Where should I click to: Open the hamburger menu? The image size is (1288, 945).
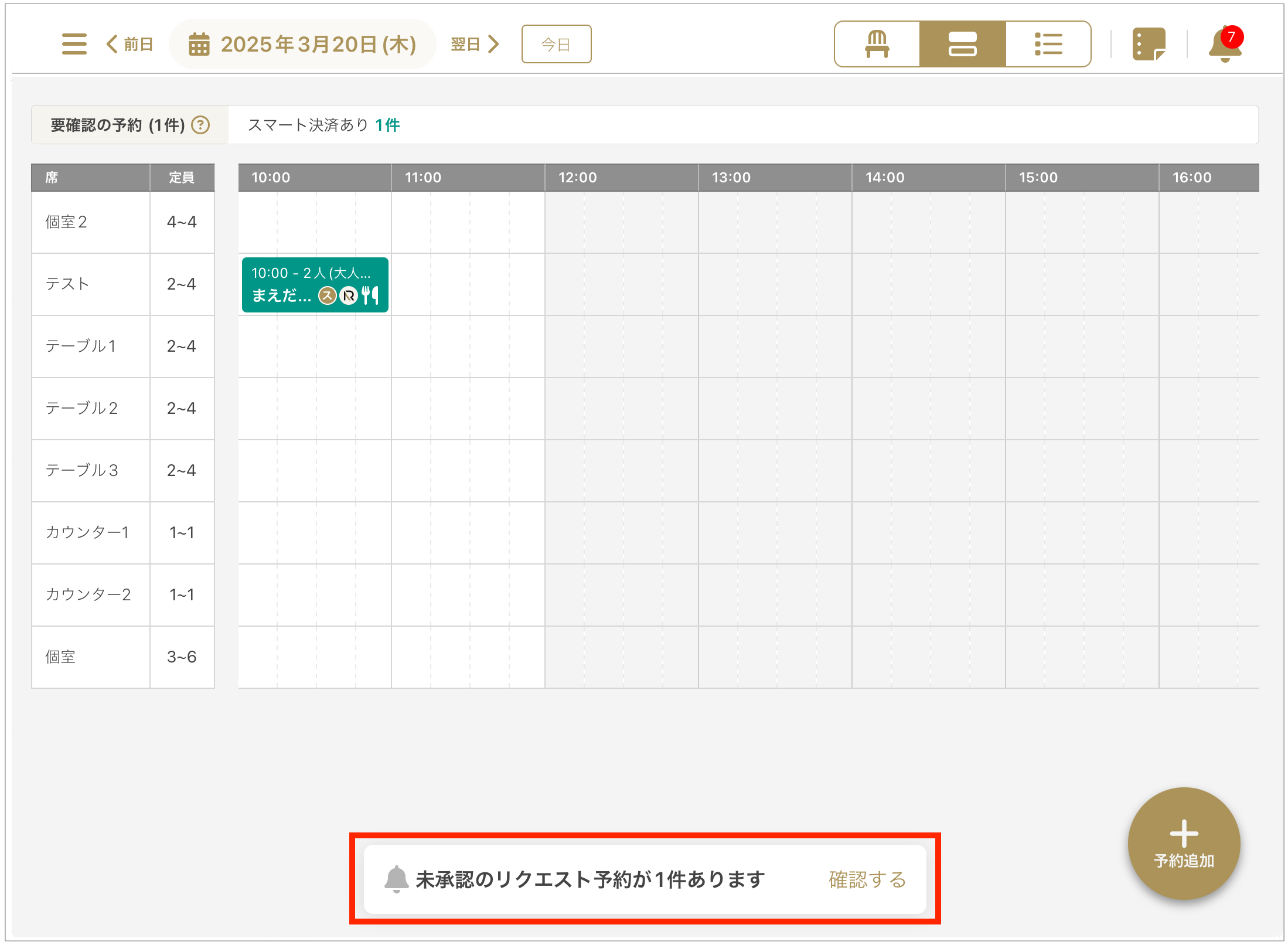[x=74, y=44]
